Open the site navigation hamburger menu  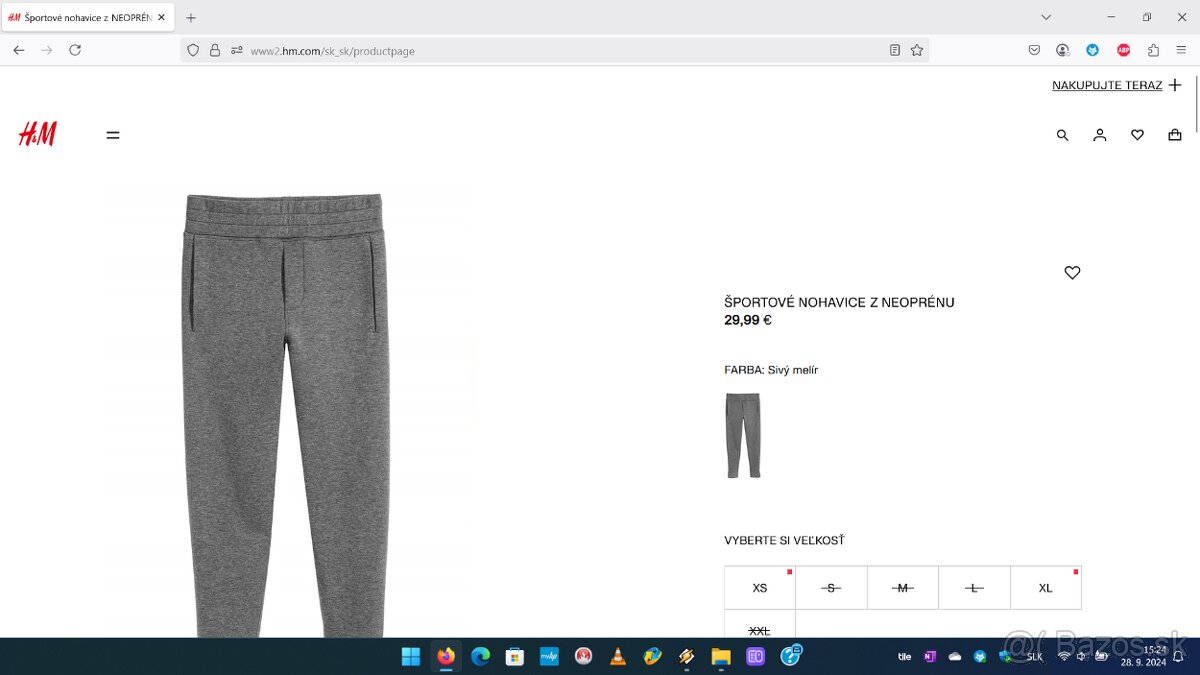(x=113, y=134)
